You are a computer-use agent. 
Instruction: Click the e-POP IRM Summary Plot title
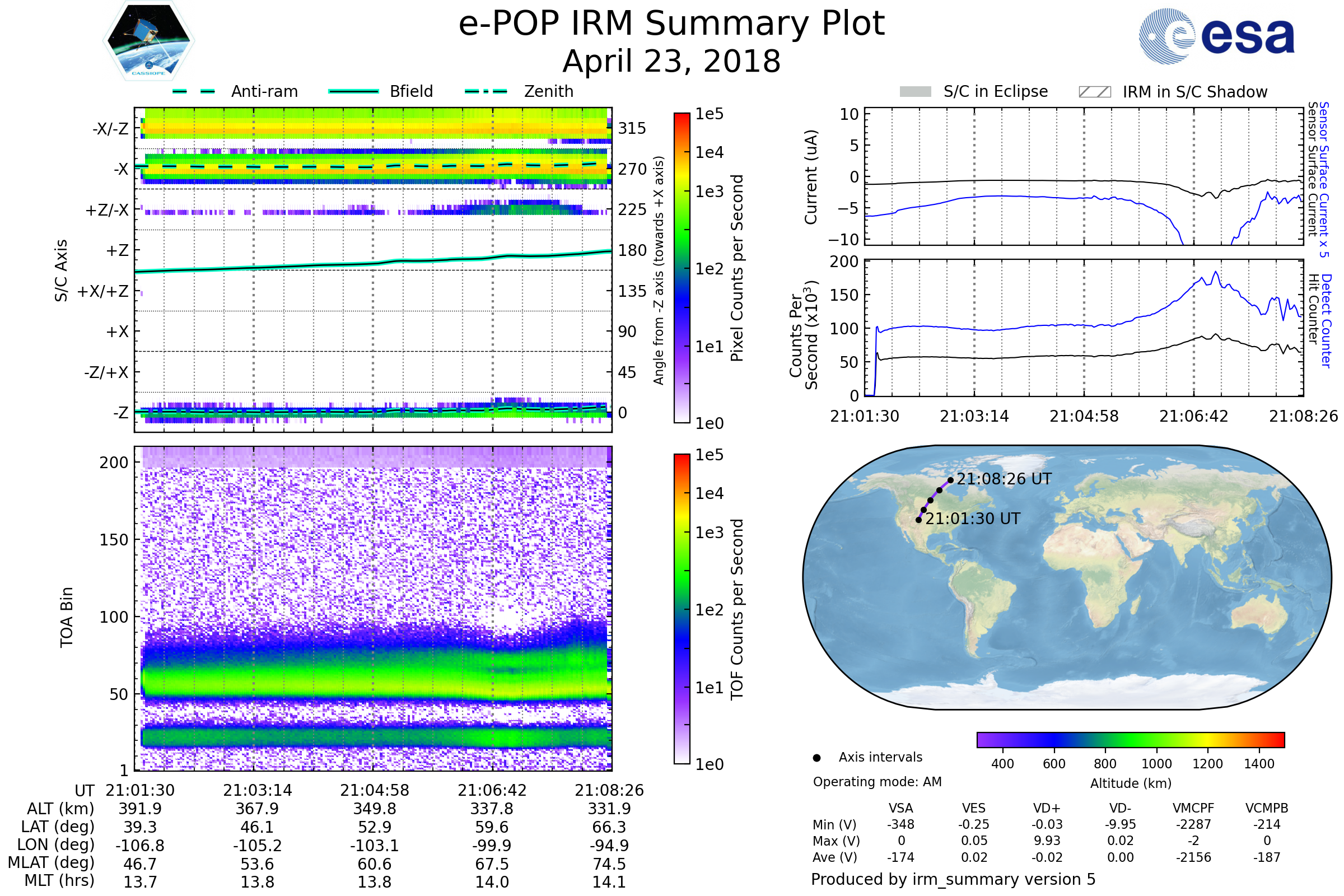coord(671,24)
